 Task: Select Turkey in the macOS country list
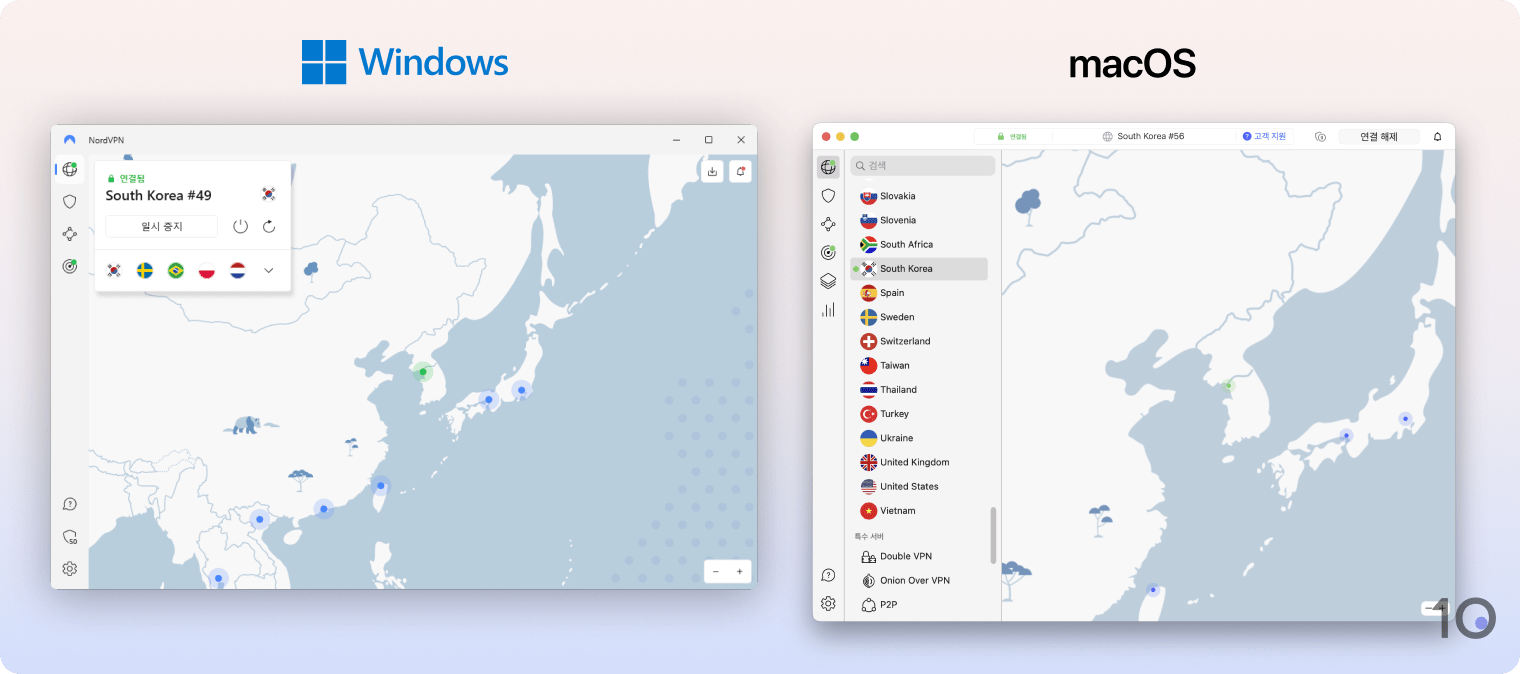pyautogui.click(x=919, y=414)
